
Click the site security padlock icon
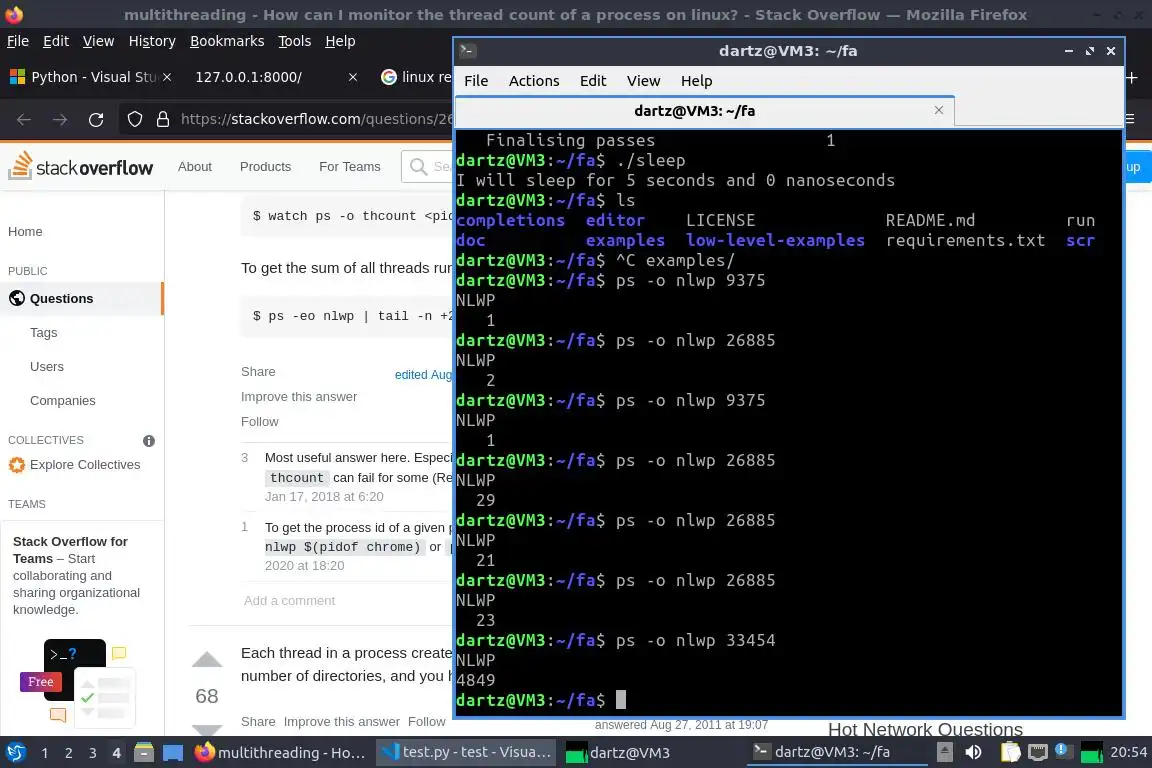[163, 119]
